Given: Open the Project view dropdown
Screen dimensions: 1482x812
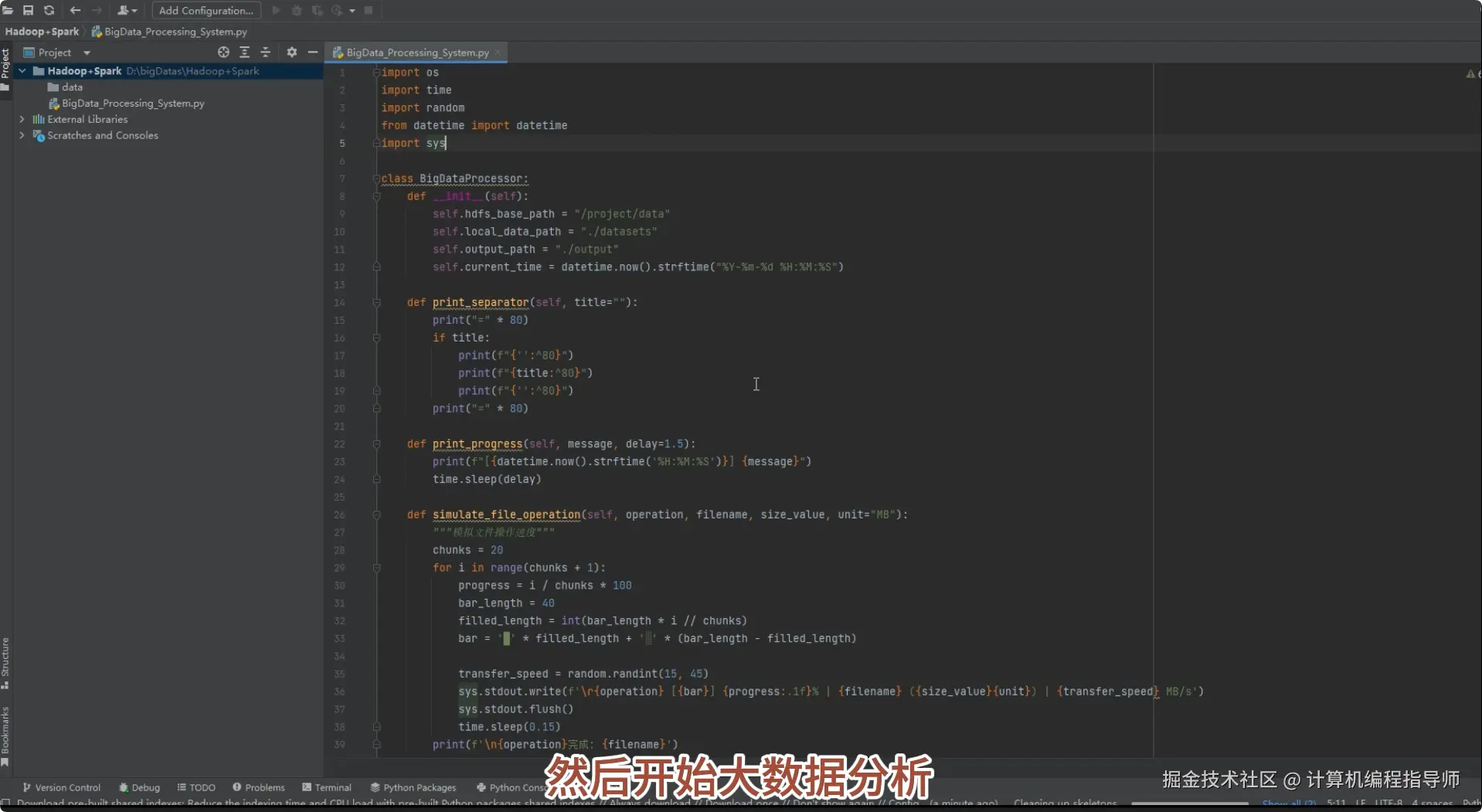Looking at the screenshot, I should [x=87, y=52].
